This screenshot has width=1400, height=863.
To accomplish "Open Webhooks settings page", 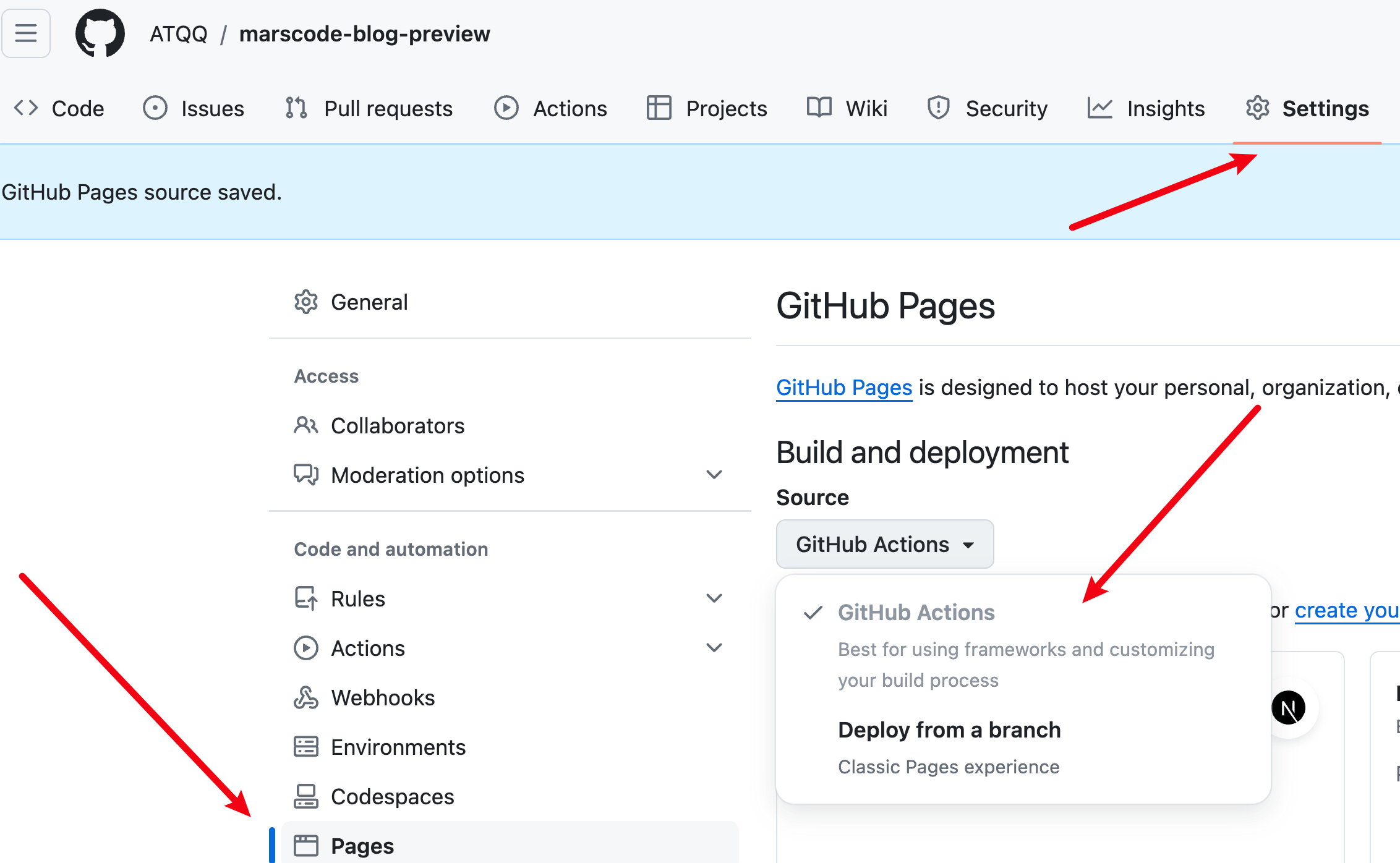I will (510, 698).
